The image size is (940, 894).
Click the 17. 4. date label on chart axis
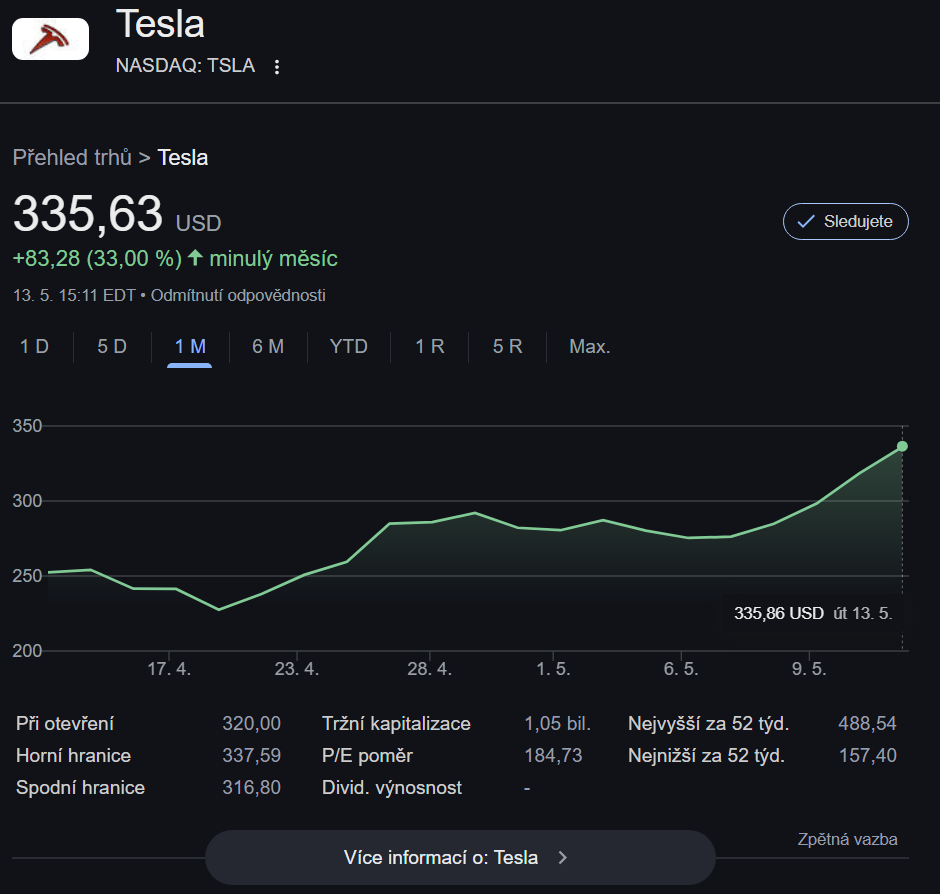(x=169, y=669)
